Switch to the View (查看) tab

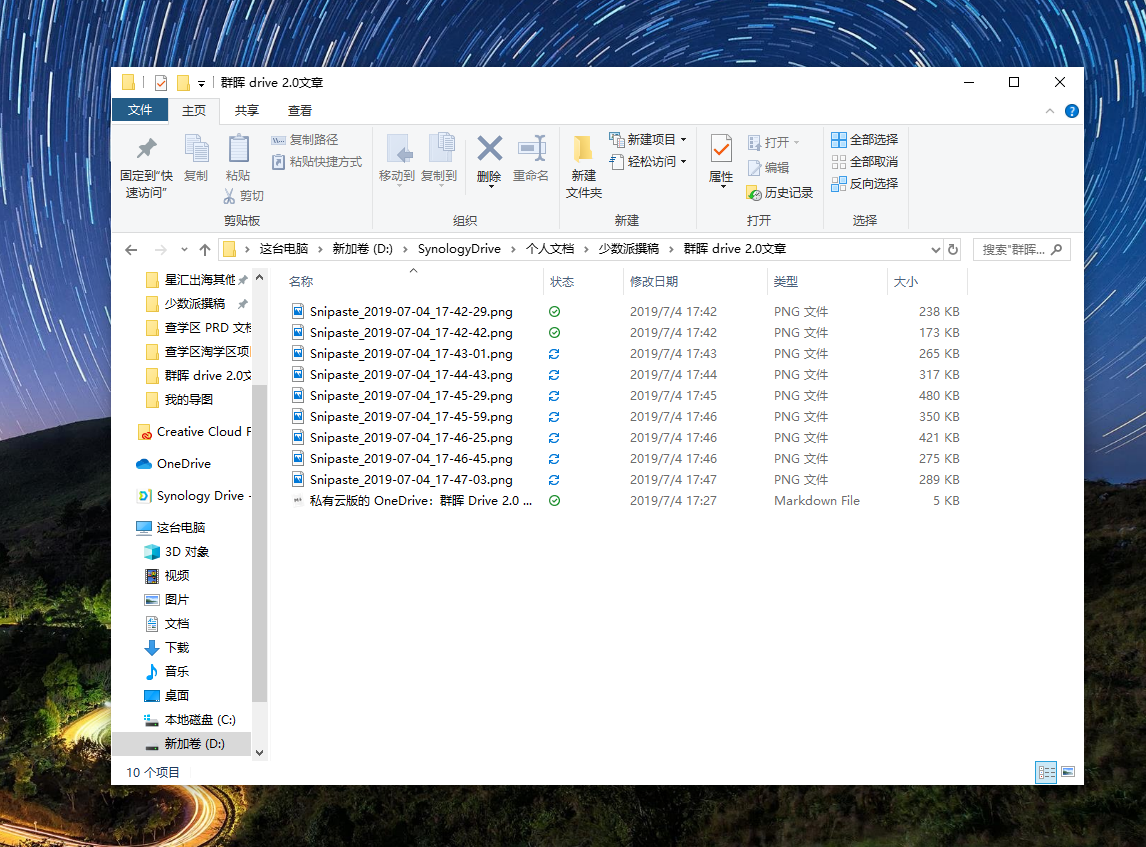pyautogui.click(x=300, y=110)
